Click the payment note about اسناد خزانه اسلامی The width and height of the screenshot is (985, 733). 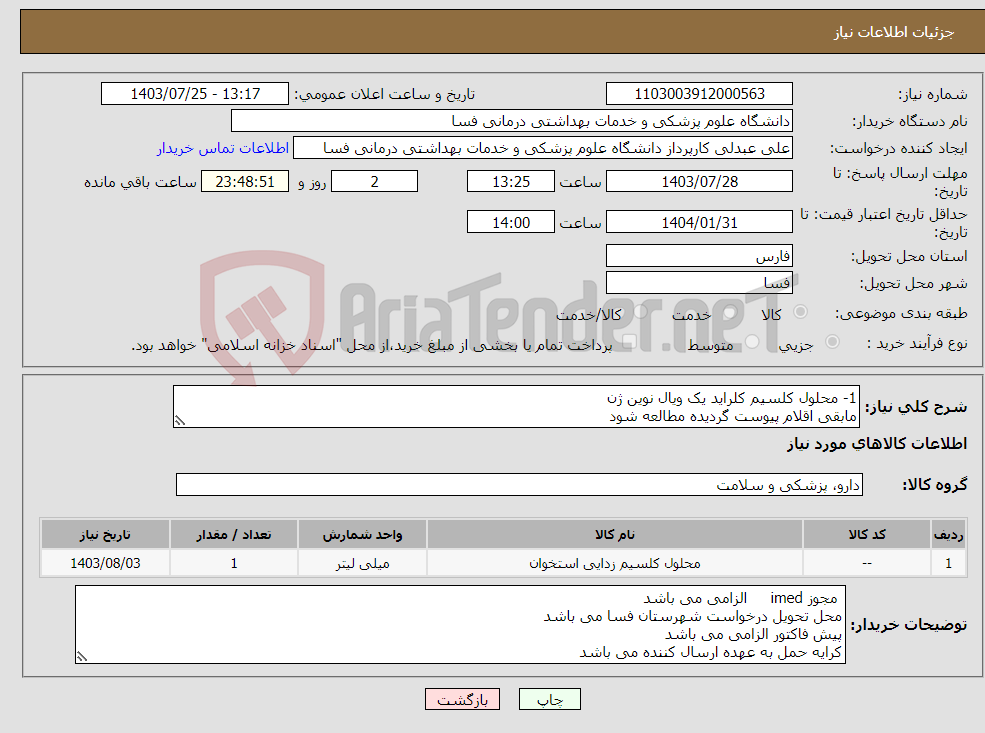[x=372, y=345]
